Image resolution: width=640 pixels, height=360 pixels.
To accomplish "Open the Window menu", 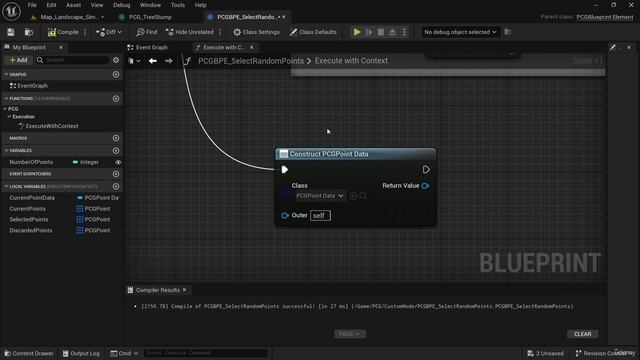I will pyautogui.click(x=150, y=5).
